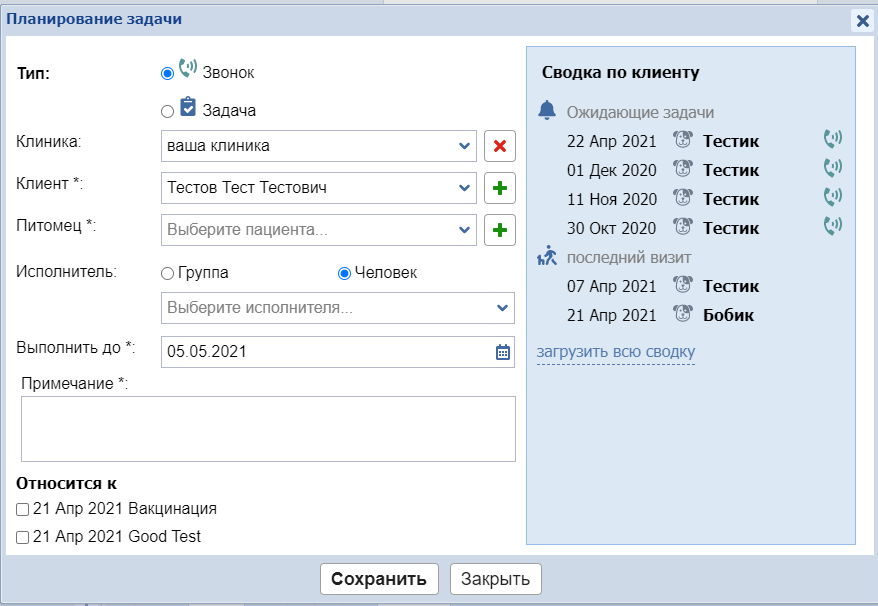Click into the Примечание text area
This screenshot has width=878, height=606.
pyautogui.click(x=268, y=429)
